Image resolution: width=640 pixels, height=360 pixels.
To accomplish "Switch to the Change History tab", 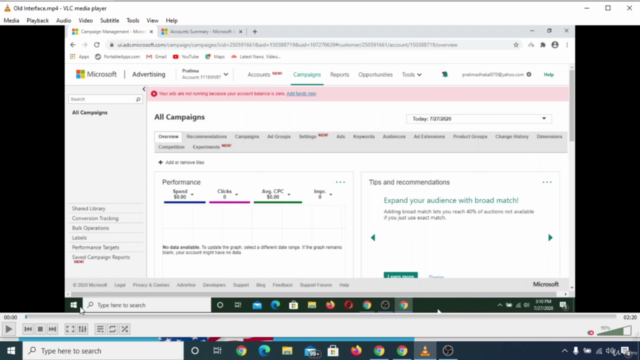I will (512, 136).
